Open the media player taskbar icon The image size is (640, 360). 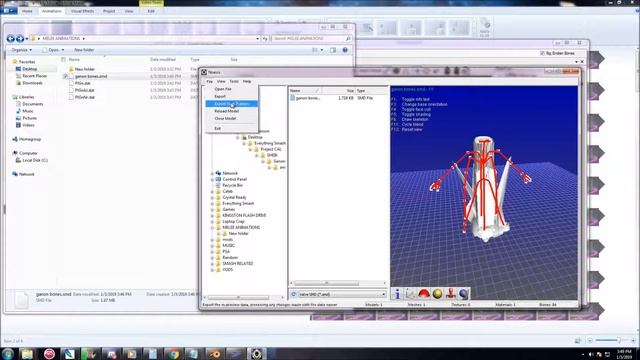(x=131, y=354)
